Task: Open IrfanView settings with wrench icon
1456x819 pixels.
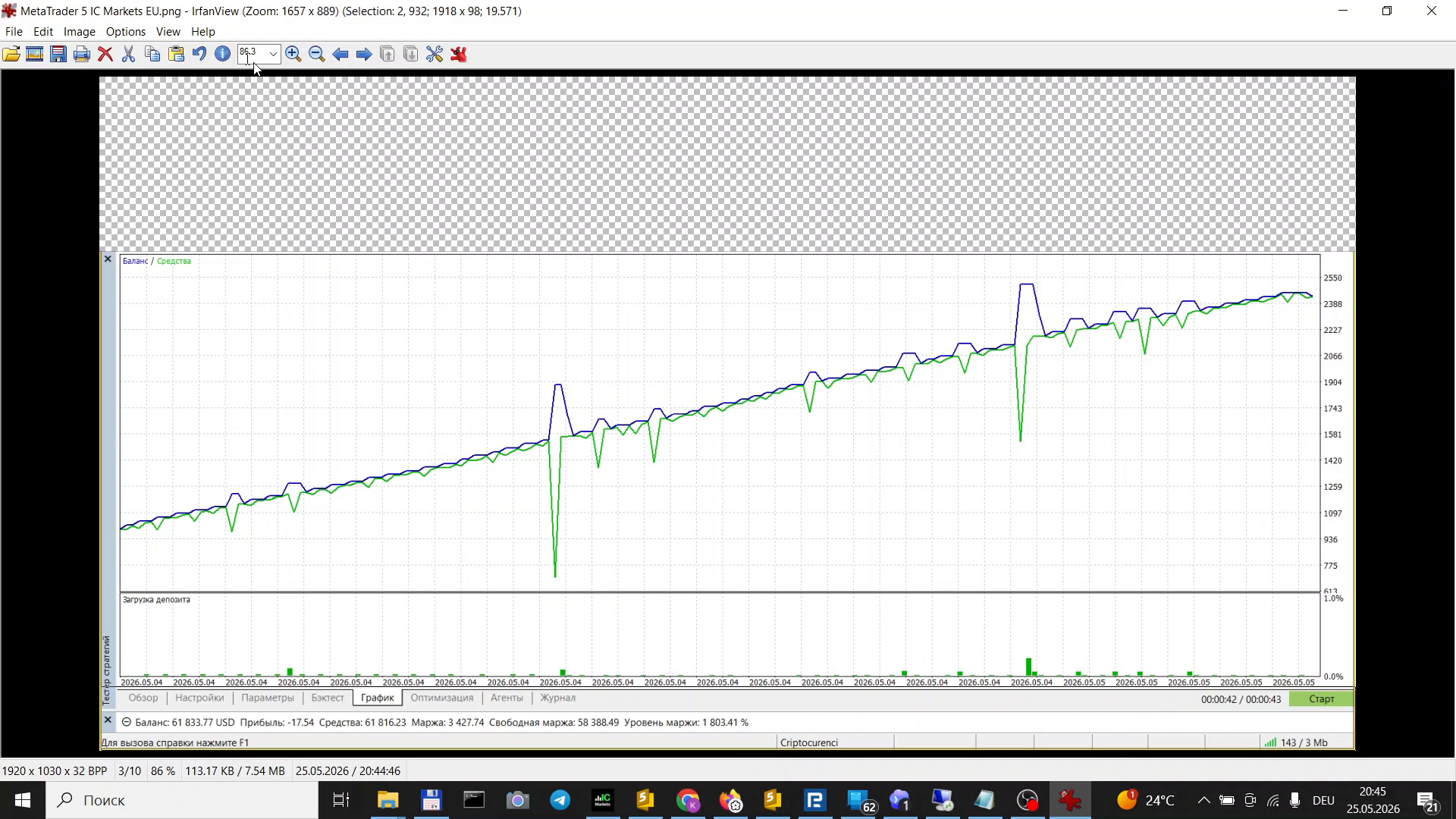Action: click(435, 54)
